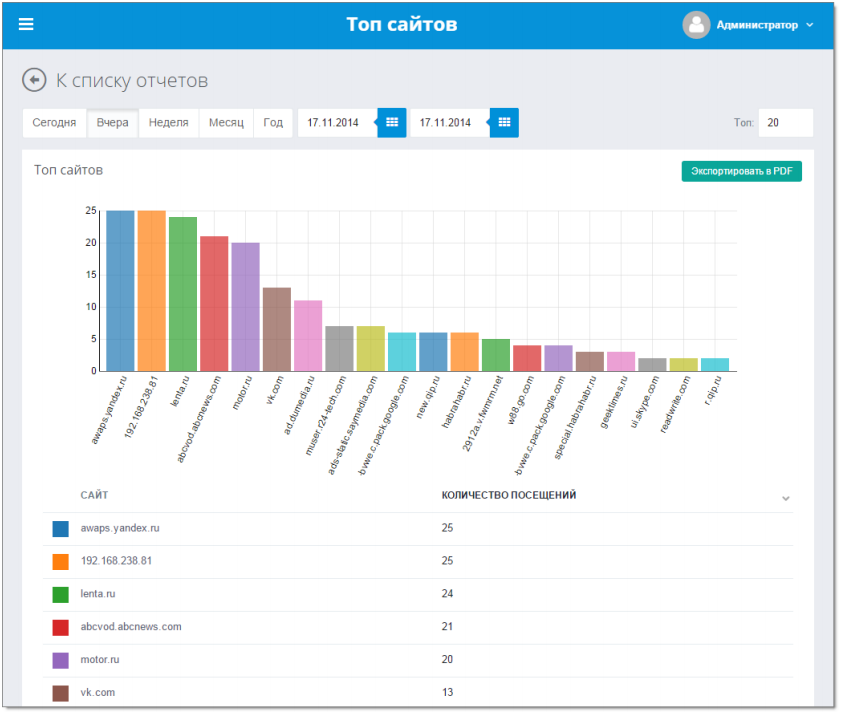This screenshot has width=842, height=712.
Task: Choose the Месяц period tab
Action: coord(226,122)
